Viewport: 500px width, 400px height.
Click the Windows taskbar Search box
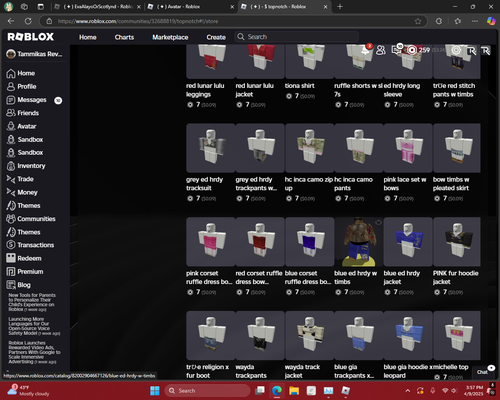coord(207,390)
